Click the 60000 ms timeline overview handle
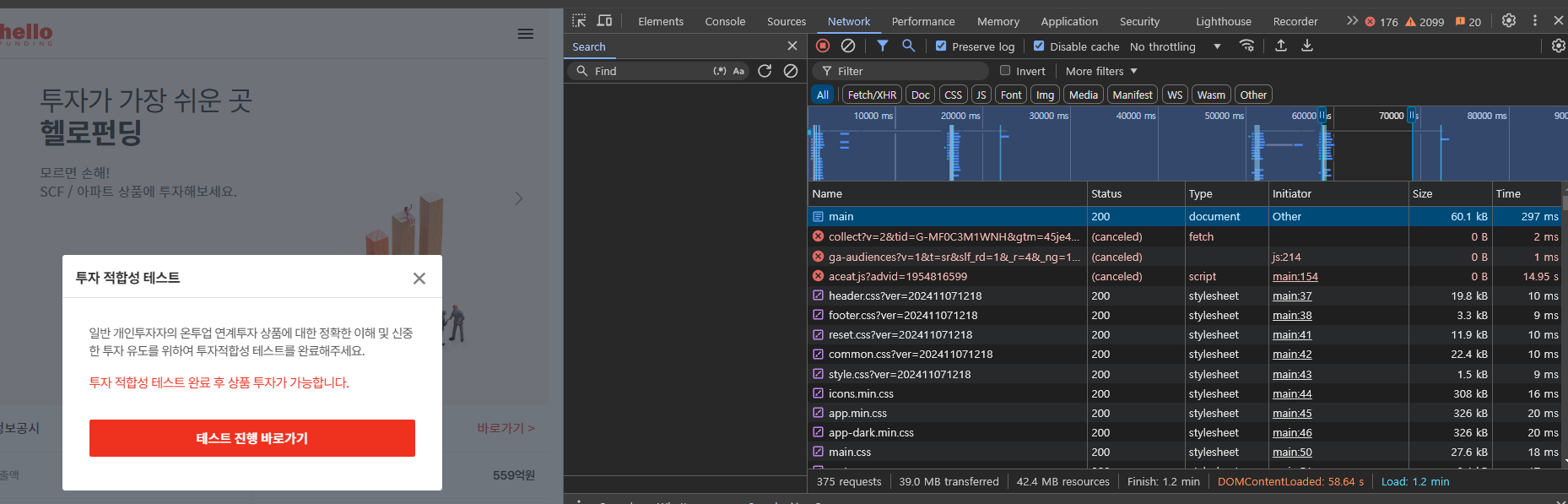The image size is (1568, 504). pos(1322,115)
